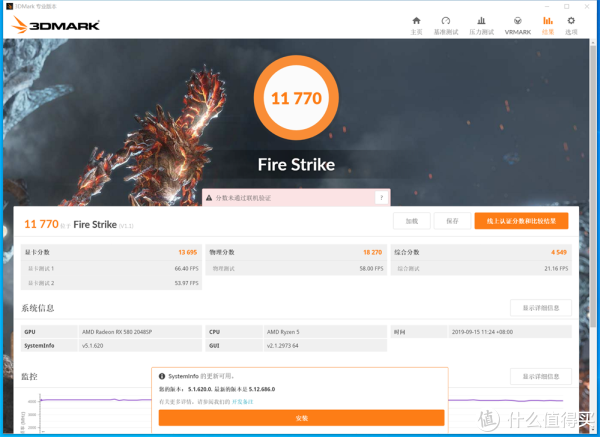The image size is (600, 437).
Task: Click the warning triangle on validation notice
Action: (209, 198)
